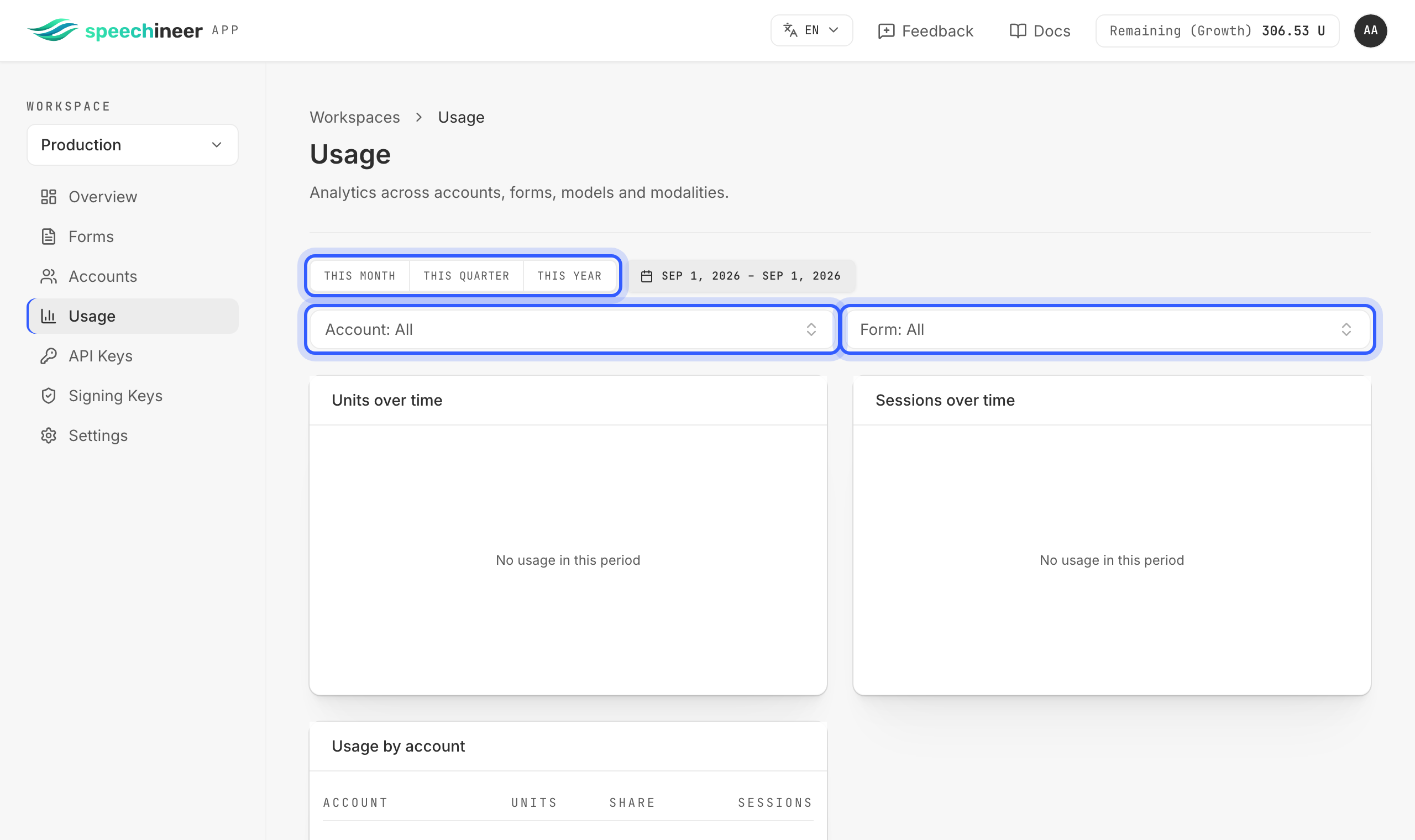Click the Usage by account heading
Image resolution: width=1415 pixels, height=840 pixels.
(x=399, y=746)
